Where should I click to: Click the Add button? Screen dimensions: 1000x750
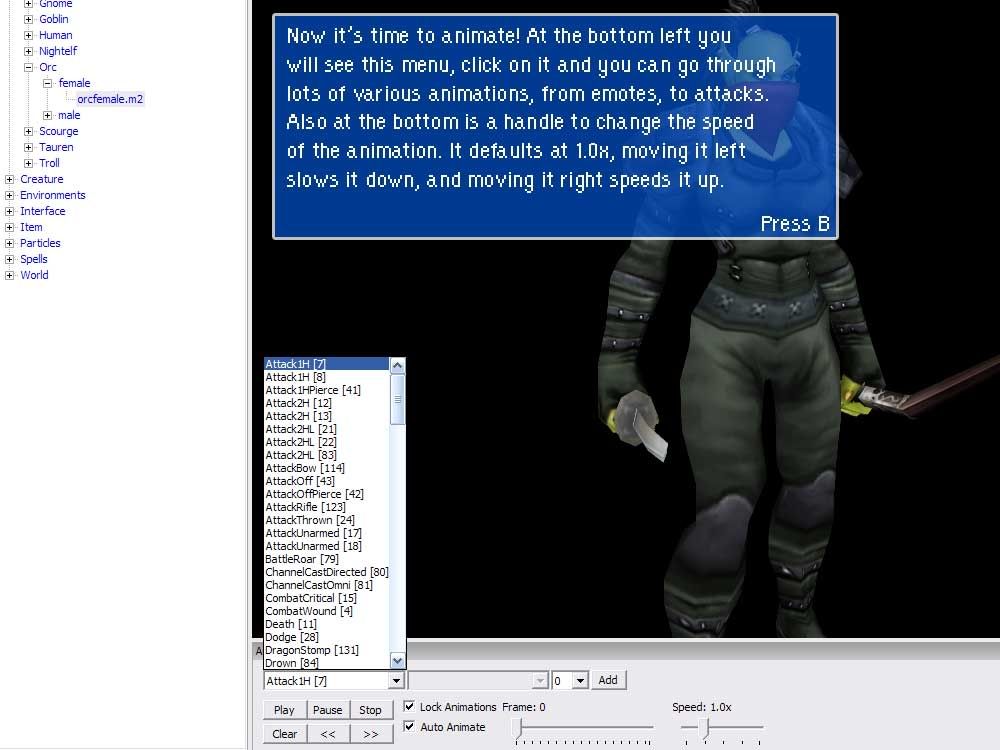(608, 680)
